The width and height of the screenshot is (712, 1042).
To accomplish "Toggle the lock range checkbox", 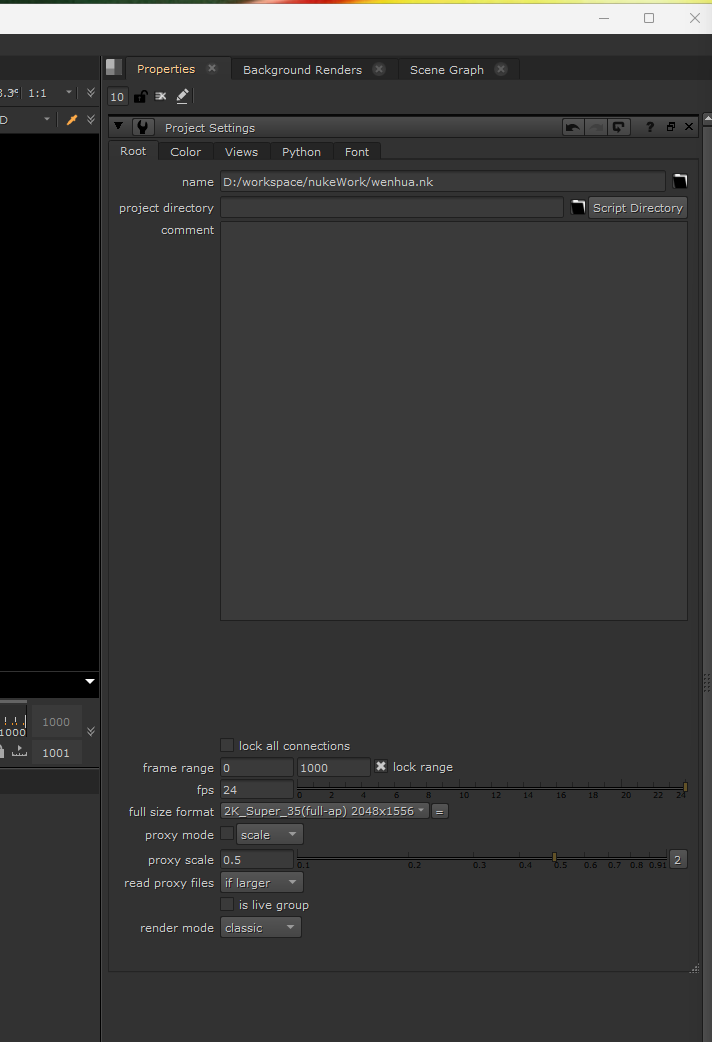I will [381, 767].
